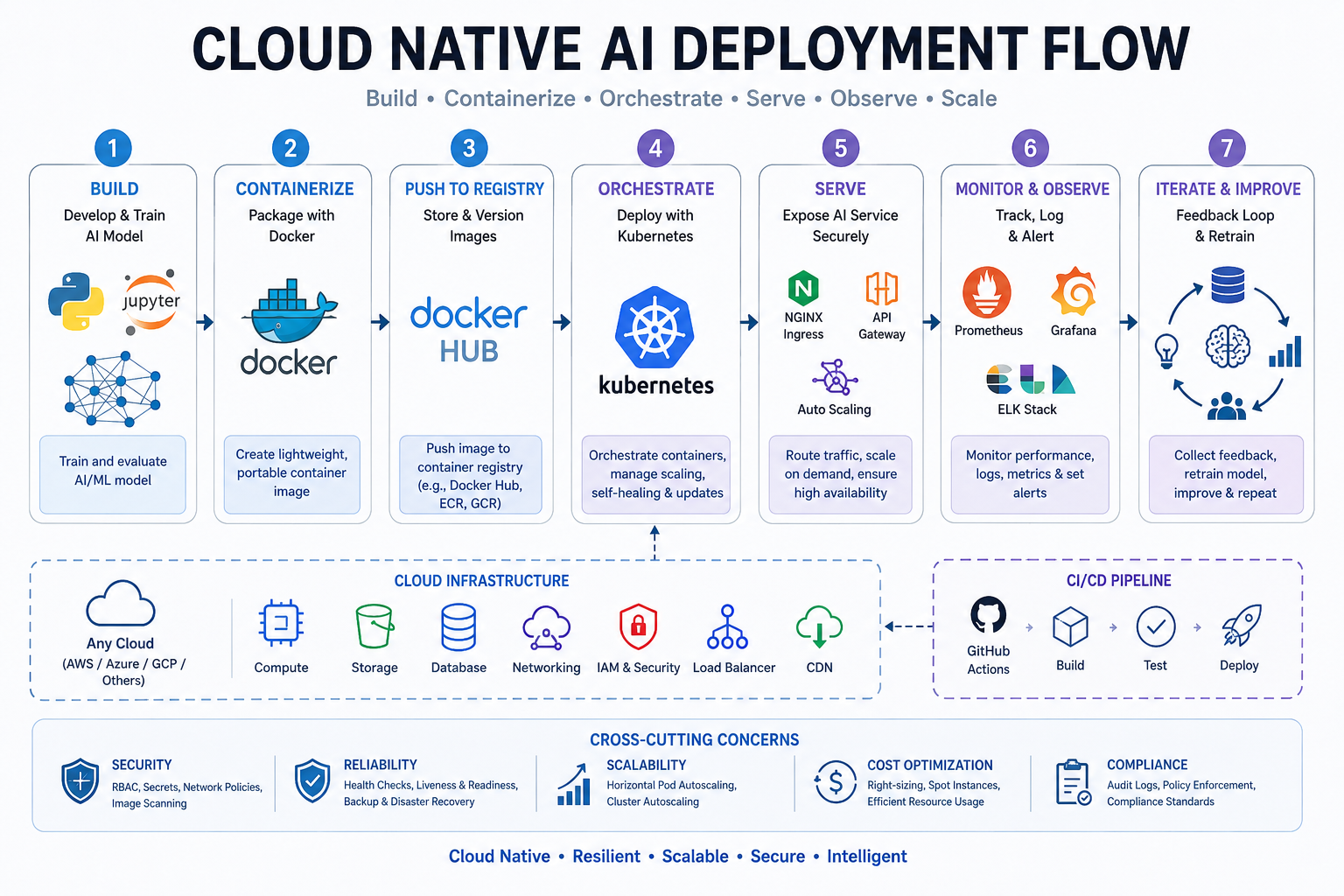Click the subtitle 'Build • Containerize • Orchestrate'
Image resolution: width=1344 pixels, height=896 pixels.
(x=682, y=99)
